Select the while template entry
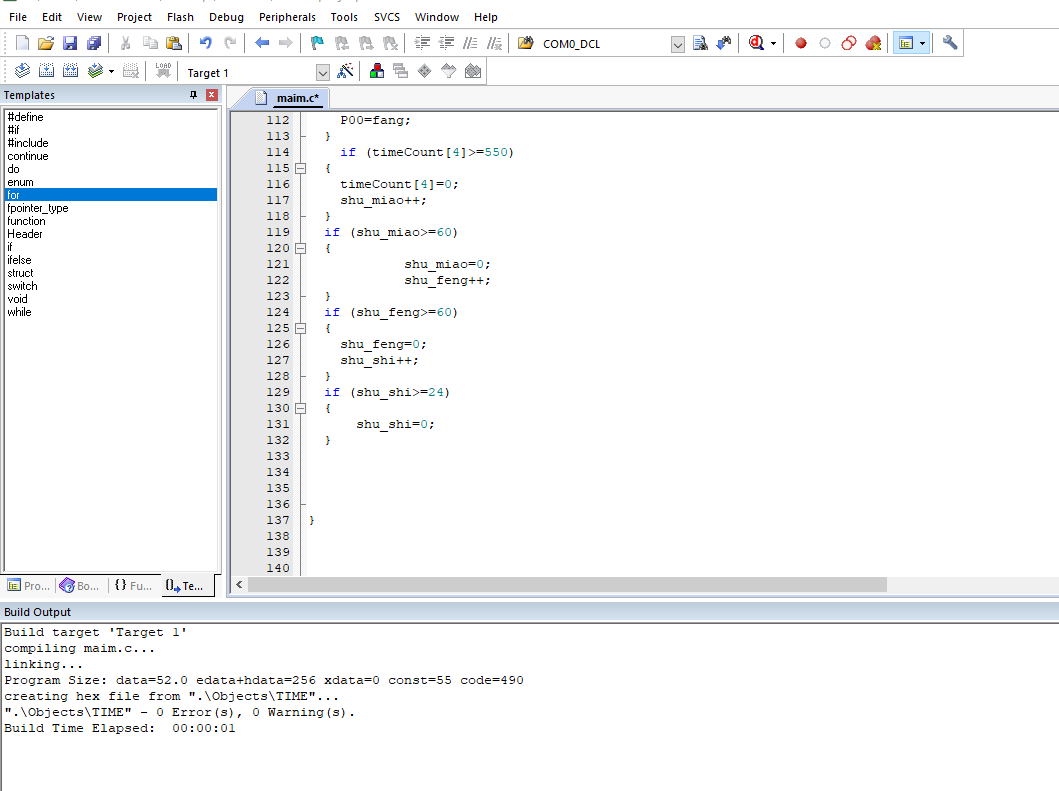Screen dimensions: 1059x791 20,312
